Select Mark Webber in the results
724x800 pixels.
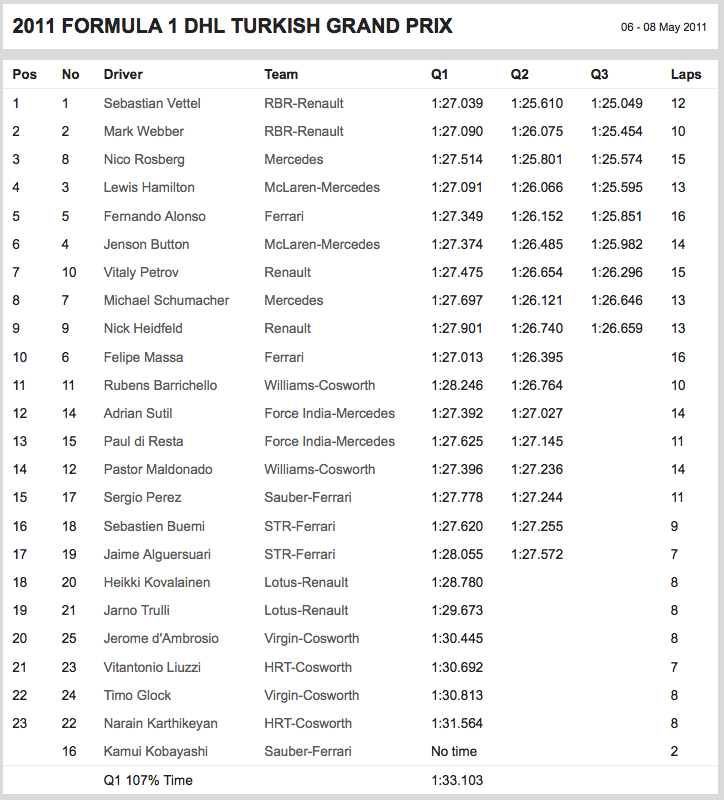pos(144,131)
